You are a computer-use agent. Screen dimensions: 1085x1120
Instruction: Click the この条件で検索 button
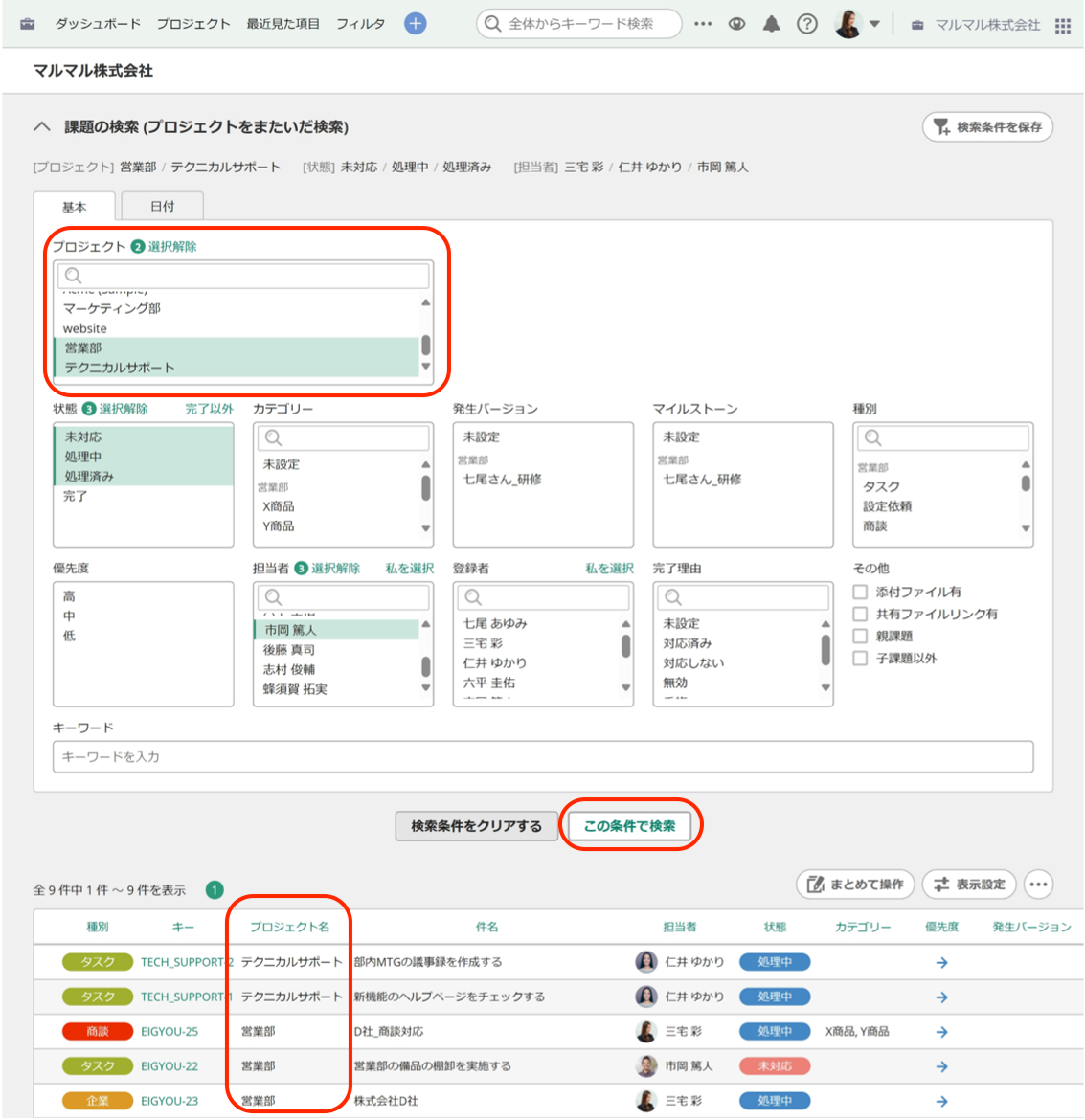point(631,824)
